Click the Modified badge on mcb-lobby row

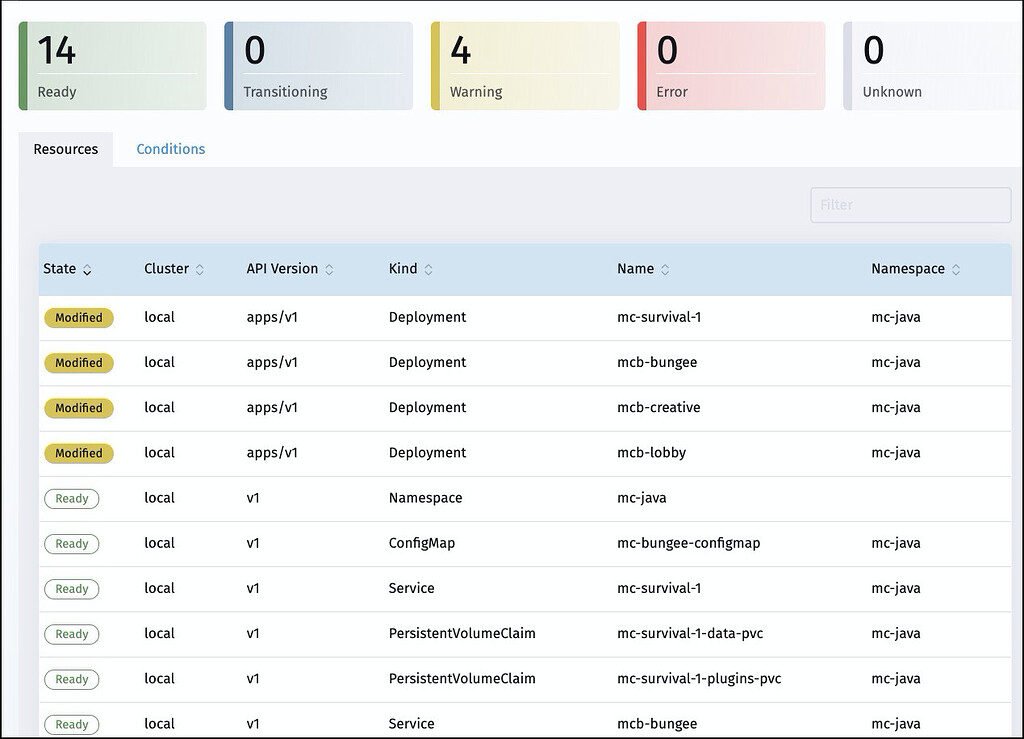click(79, 453)
